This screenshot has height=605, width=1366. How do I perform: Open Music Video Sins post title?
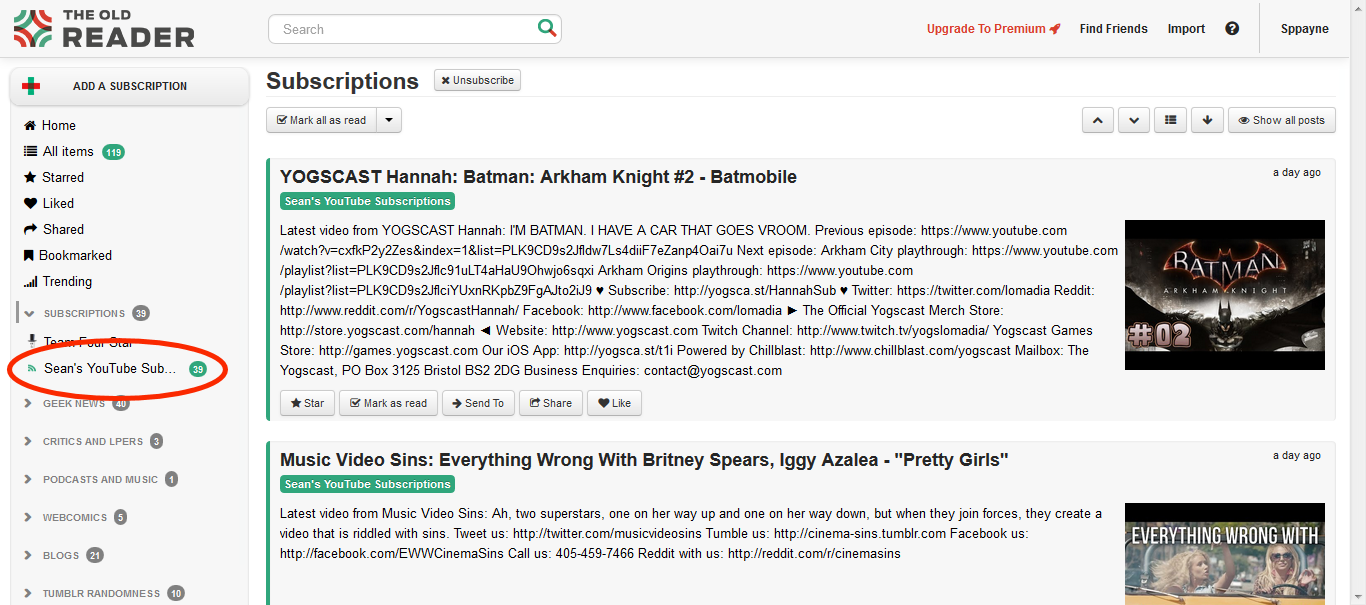644,460
